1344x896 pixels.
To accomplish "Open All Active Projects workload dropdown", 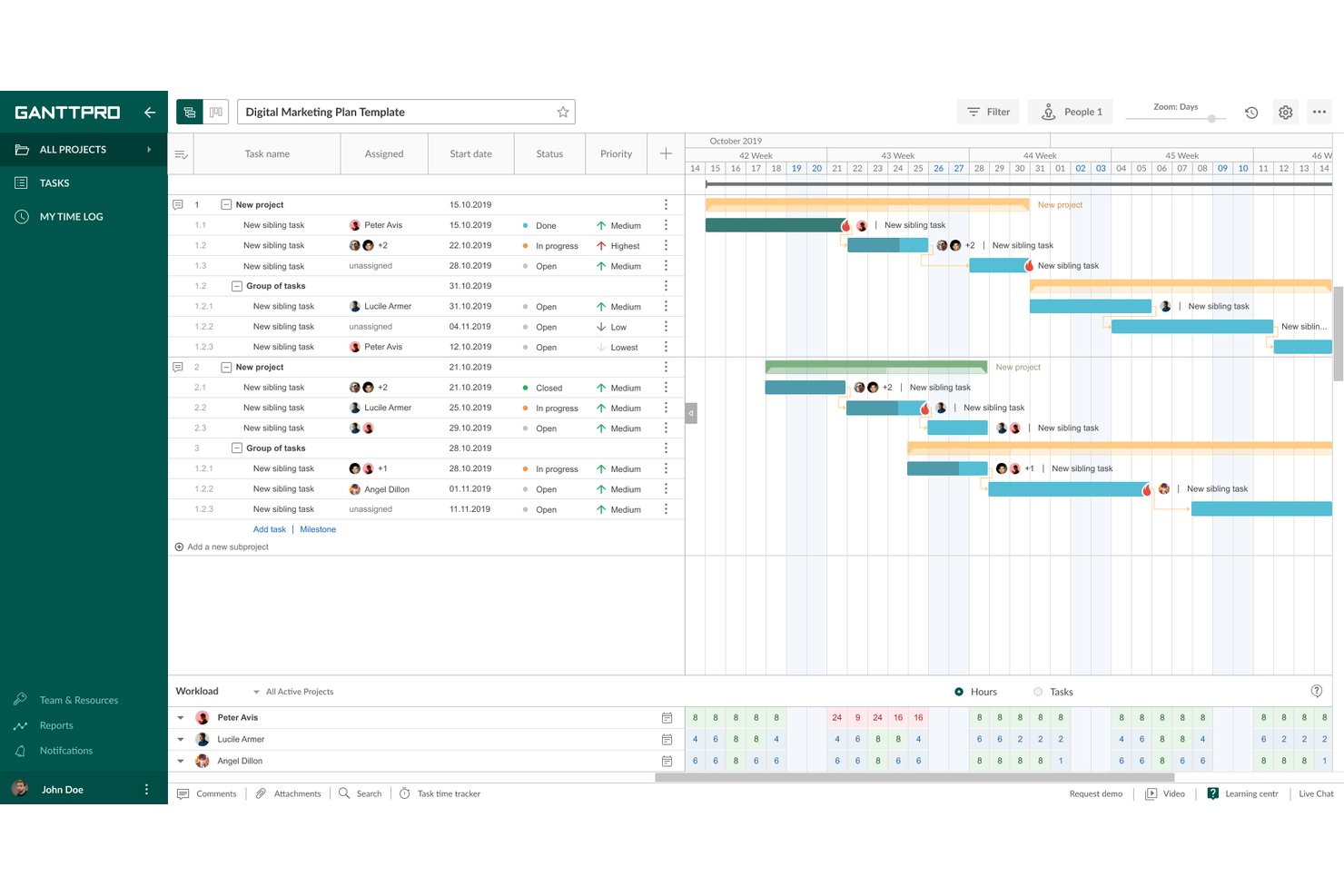I will point(293,692).
